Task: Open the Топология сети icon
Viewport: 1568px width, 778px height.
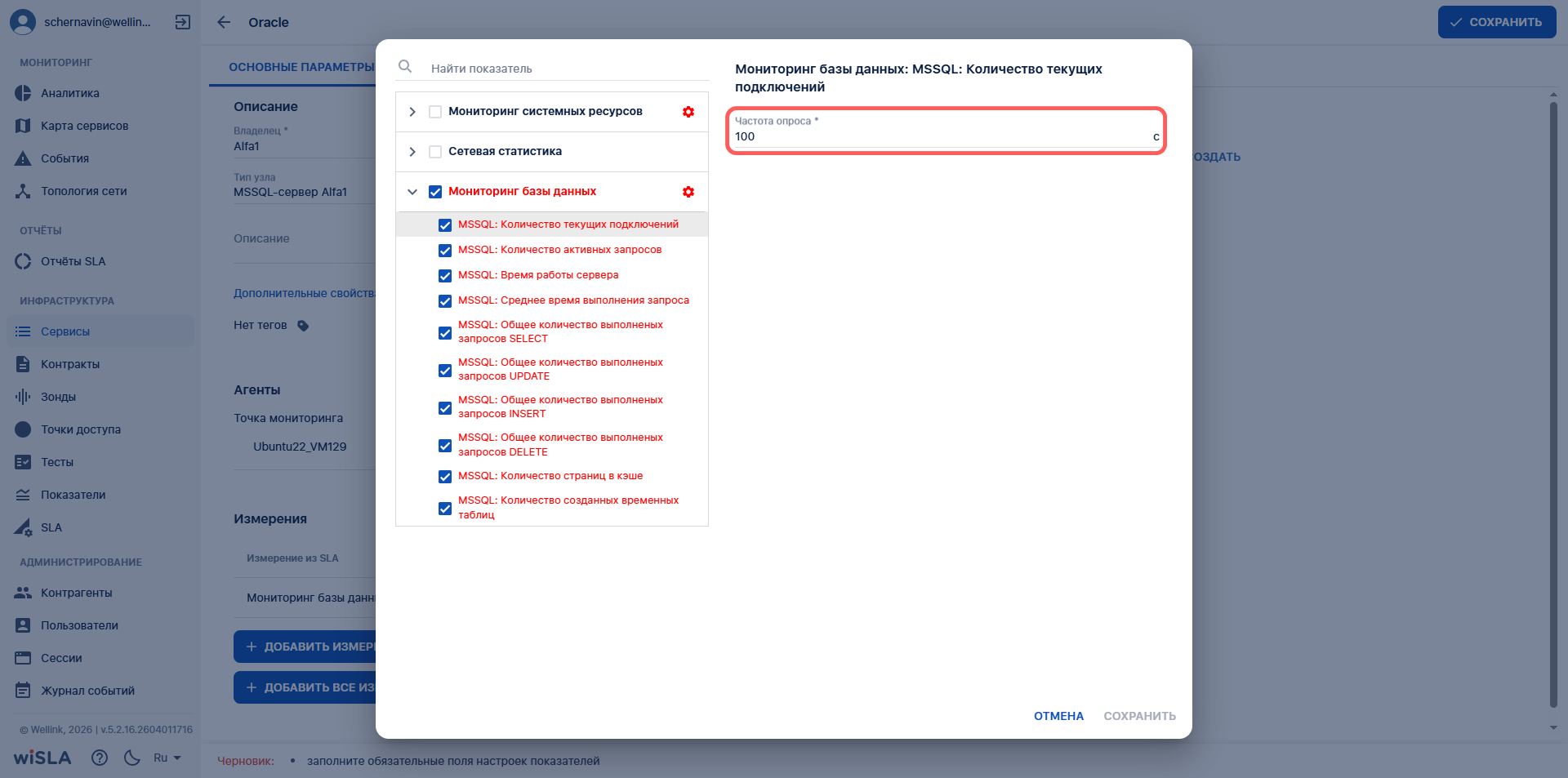Action: click(x=23, y=191)
